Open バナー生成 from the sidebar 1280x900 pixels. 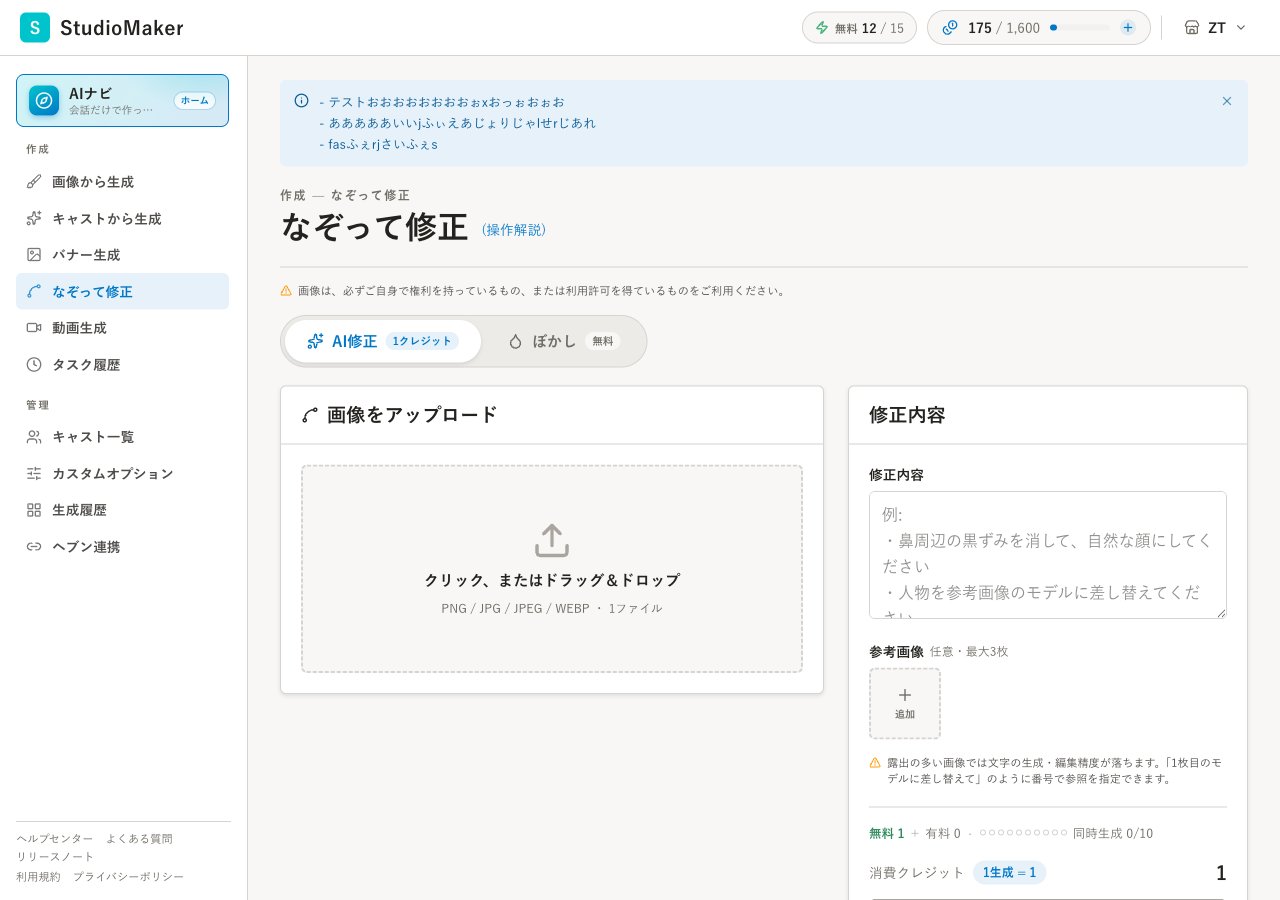pos(122,255)
